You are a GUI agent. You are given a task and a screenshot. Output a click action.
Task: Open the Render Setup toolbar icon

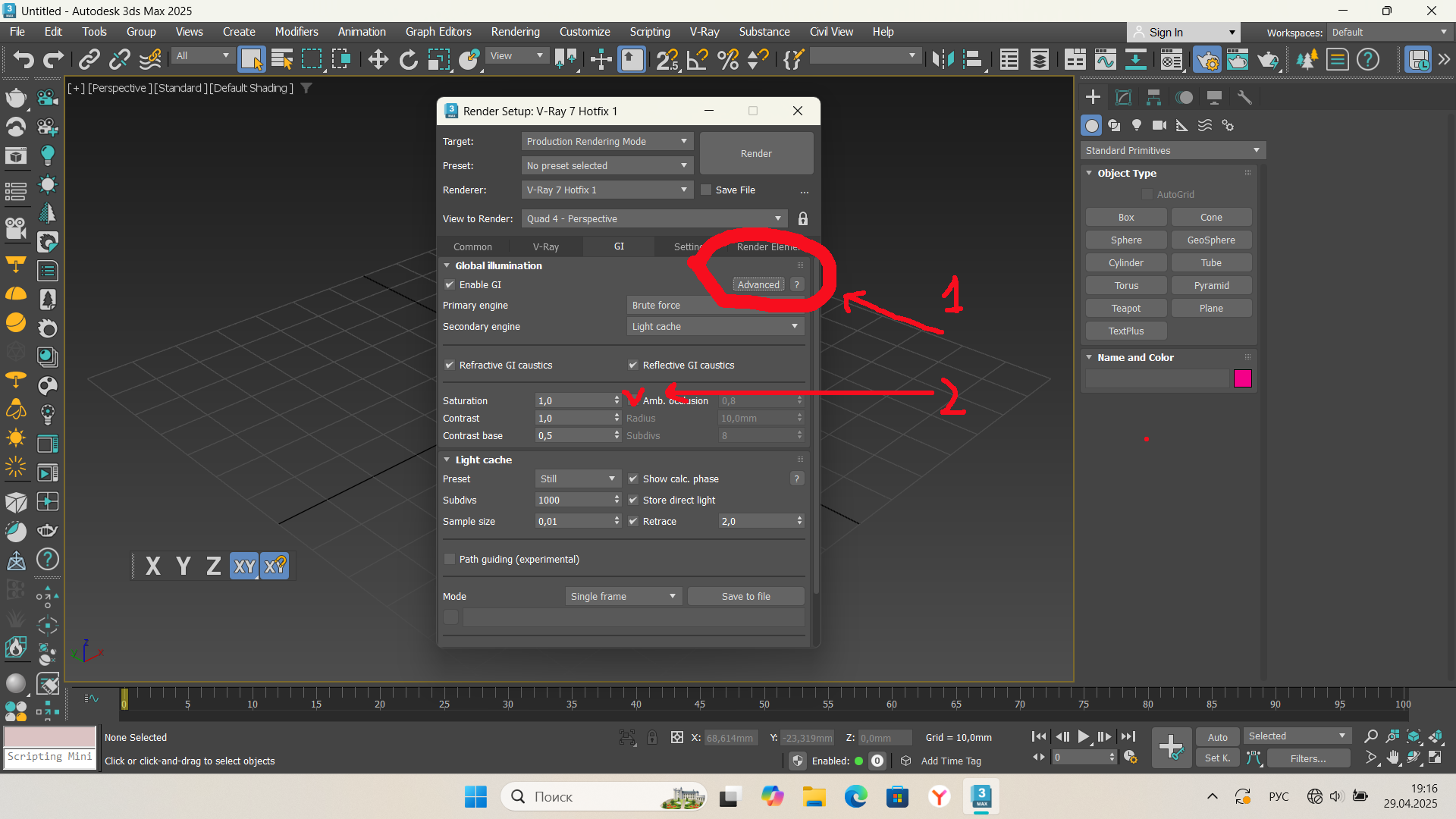pos(1207,59)
